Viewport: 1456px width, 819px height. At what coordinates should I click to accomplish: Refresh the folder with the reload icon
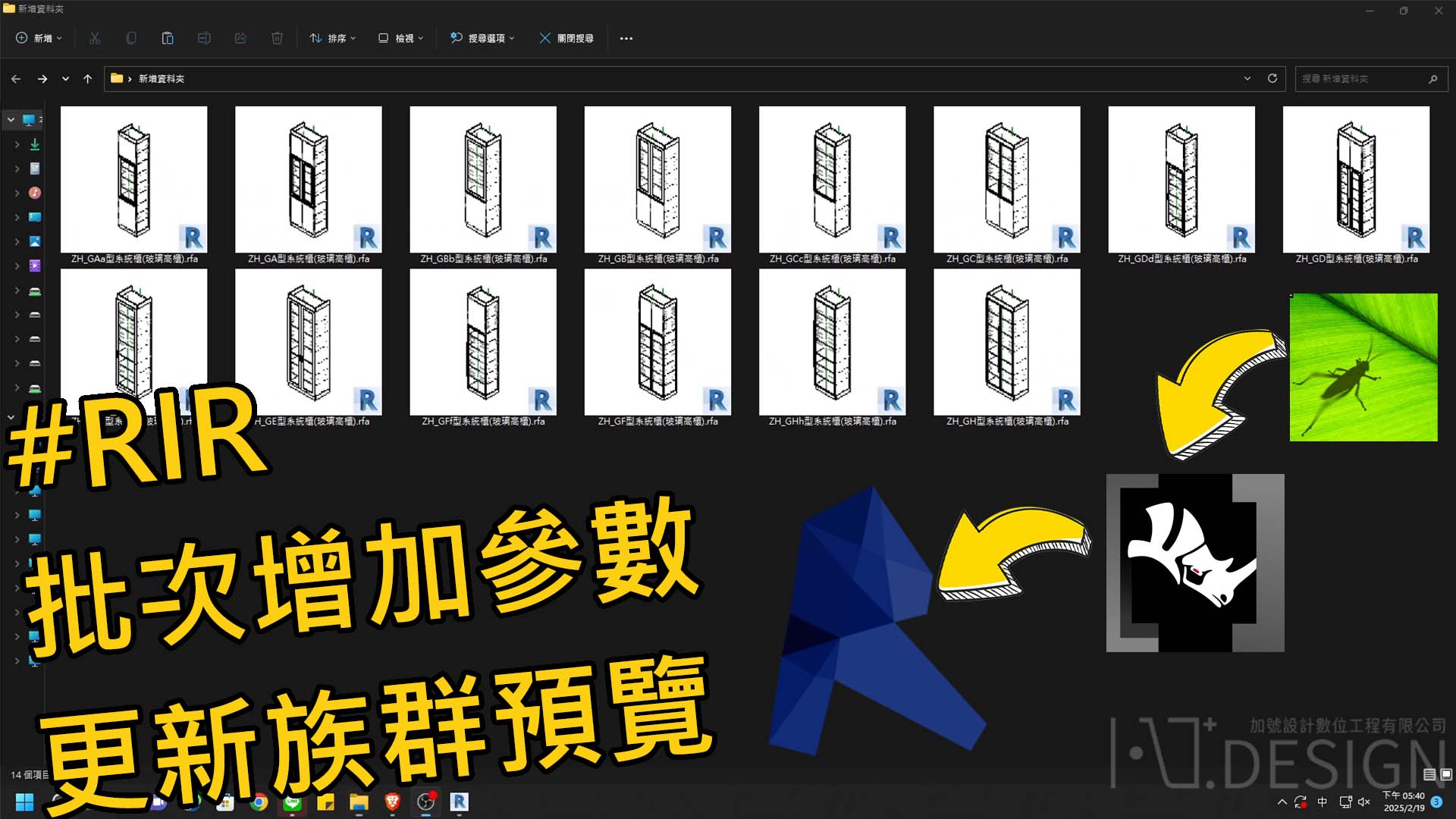(1272, 78)
